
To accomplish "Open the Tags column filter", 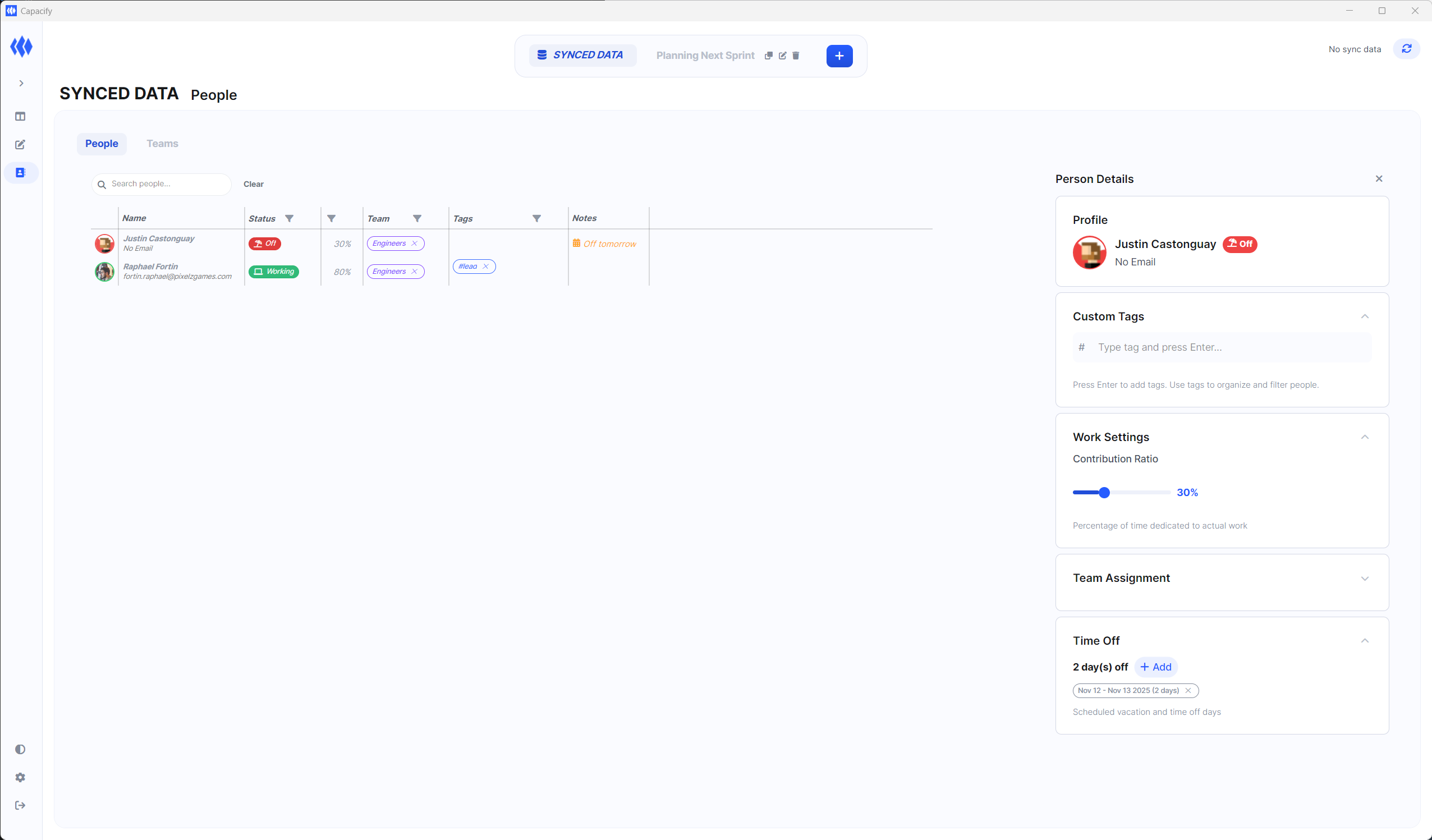I will pos(536,219).
